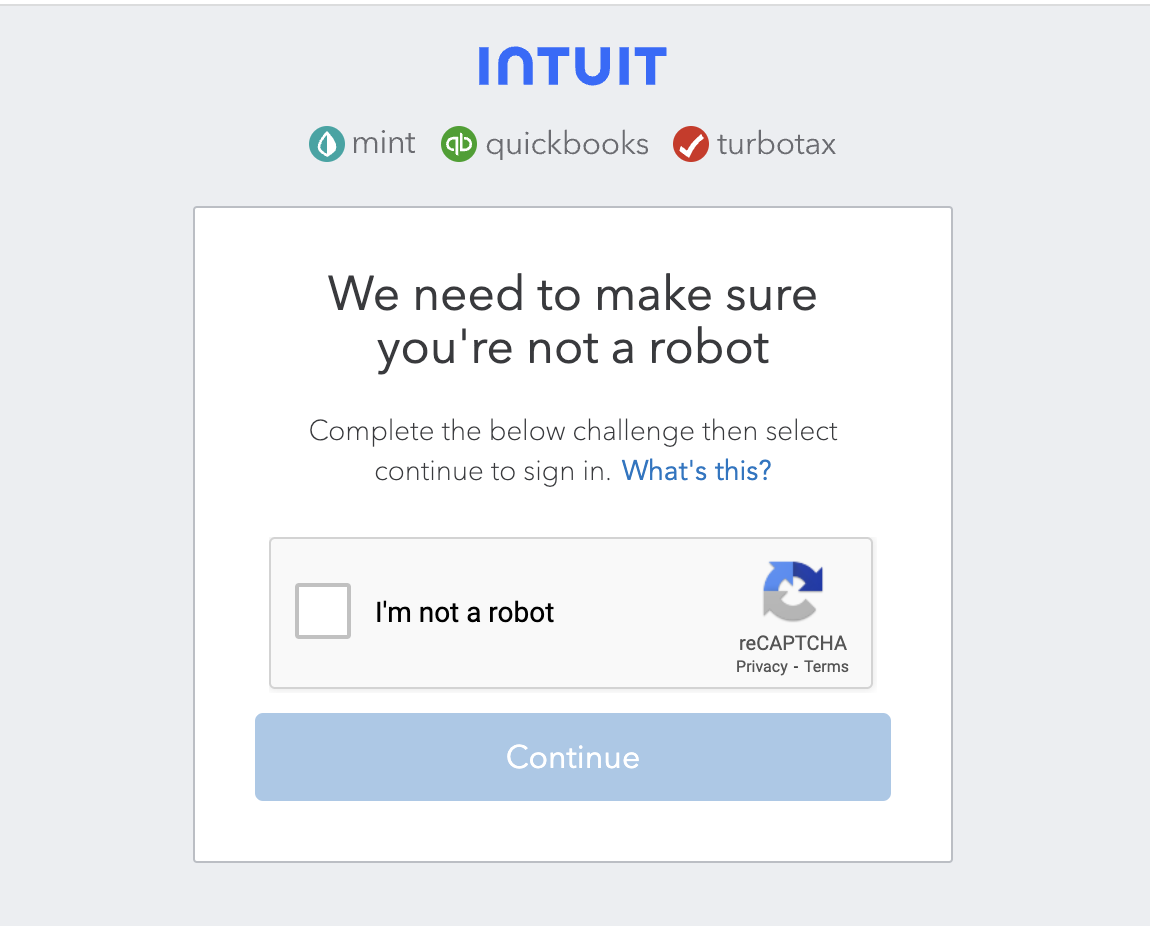
Task: Click the "you're not a robot" heading line
Action: (572, 348)
